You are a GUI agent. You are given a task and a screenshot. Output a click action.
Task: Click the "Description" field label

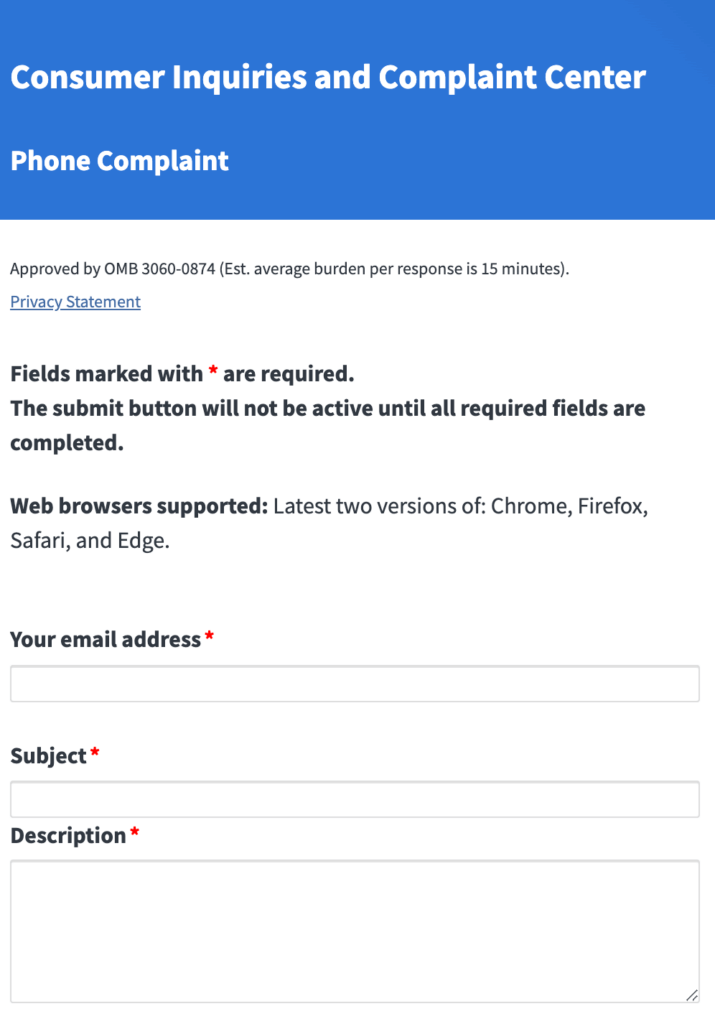(x=68, y=836)
